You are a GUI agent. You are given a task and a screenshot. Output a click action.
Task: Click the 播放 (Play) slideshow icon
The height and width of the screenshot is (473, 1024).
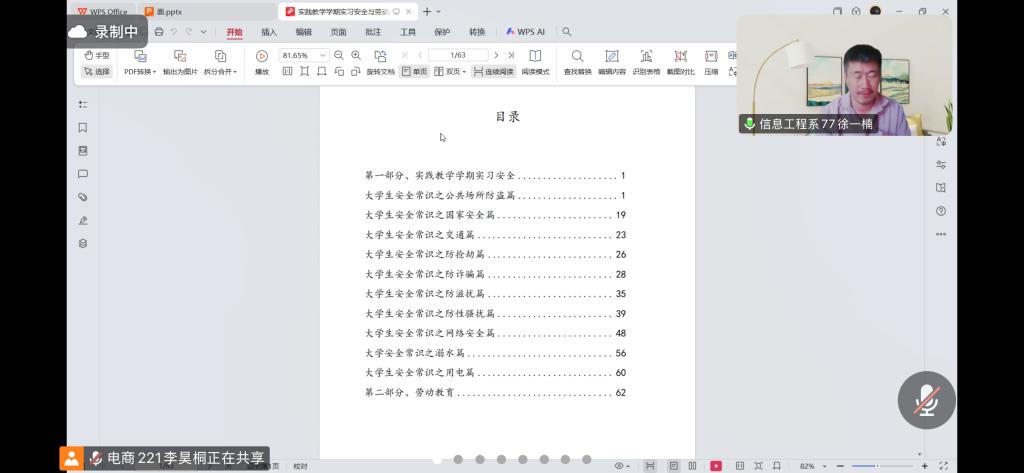pyautogui.click(x=261, y=56)
